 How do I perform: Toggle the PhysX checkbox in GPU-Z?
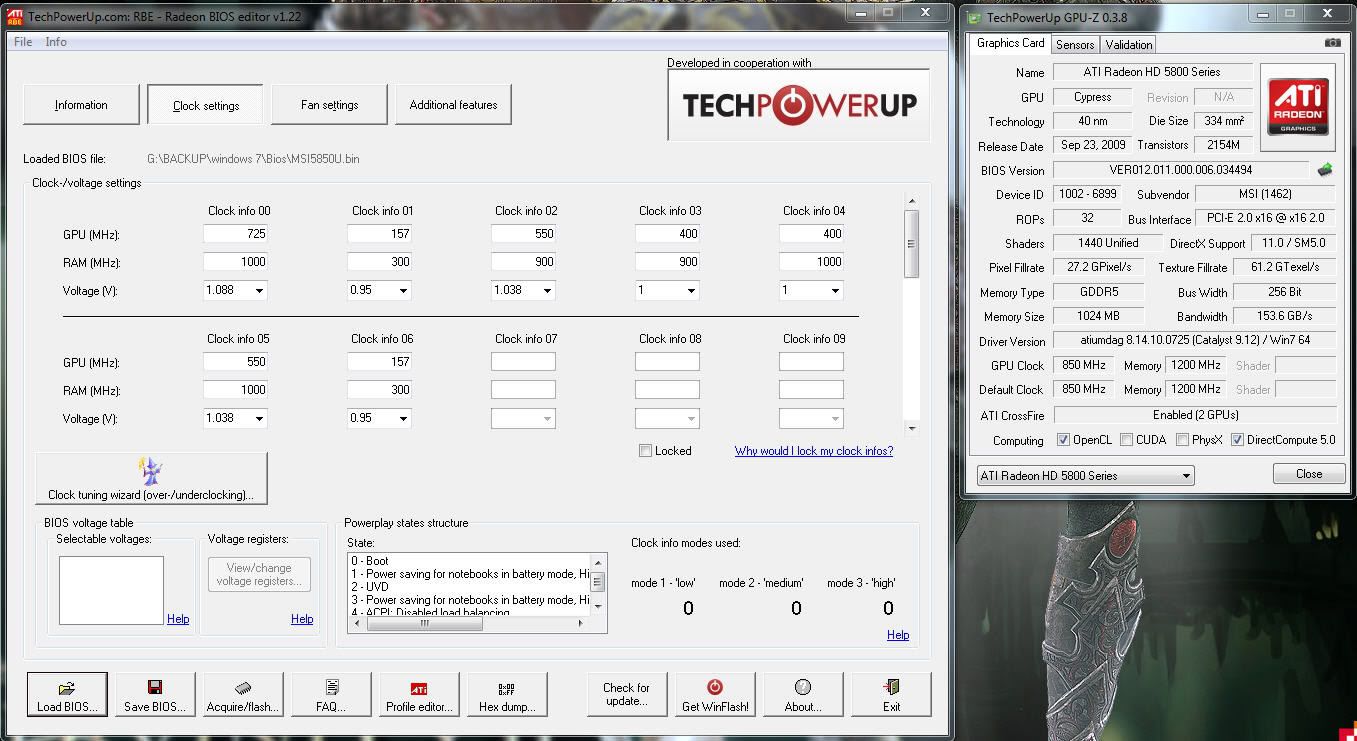[1183, 440]
